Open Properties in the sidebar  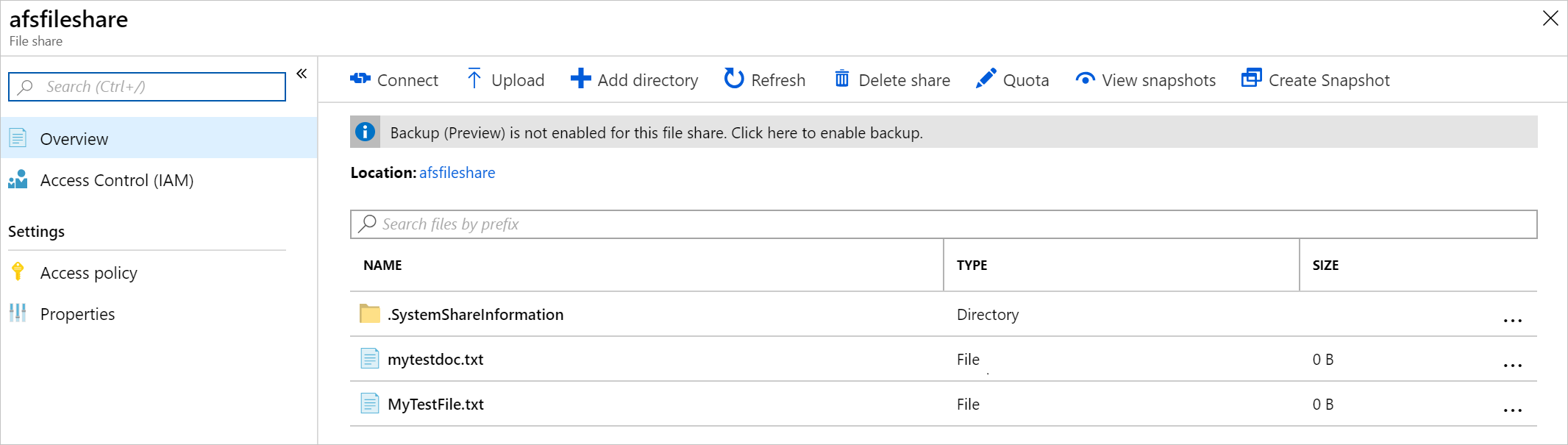pos(77,314)
